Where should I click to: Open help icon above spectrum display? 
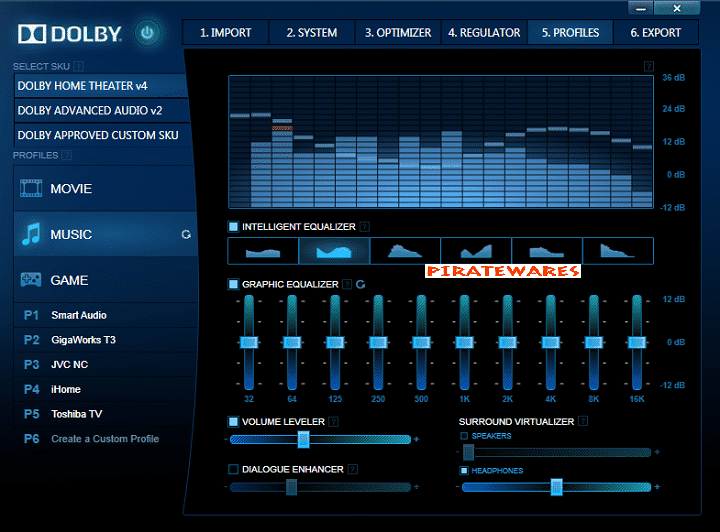[x=648, y=67]
